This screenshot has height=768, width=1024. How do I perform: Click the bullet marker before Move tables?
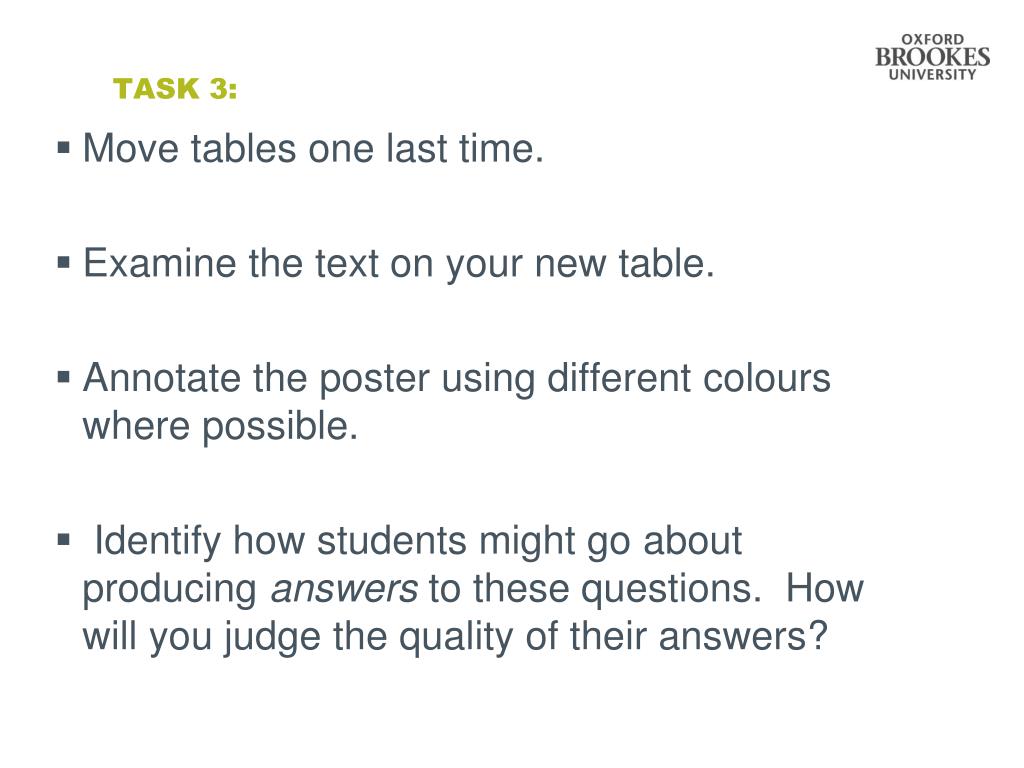coord(63,148)
